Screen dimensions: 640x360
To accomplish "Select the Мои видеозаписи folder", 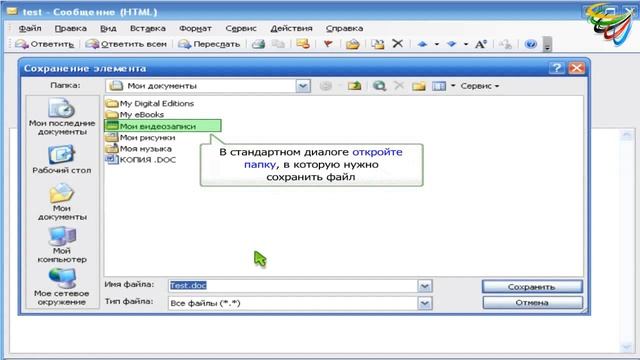I will point(163,126).
